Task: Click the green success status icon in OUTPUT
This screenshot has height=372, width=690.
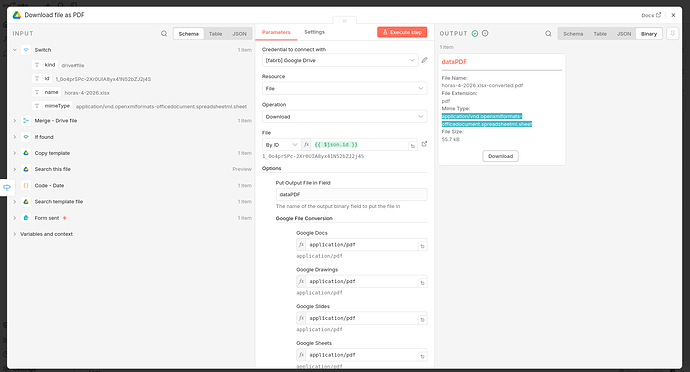Action: 475,33
